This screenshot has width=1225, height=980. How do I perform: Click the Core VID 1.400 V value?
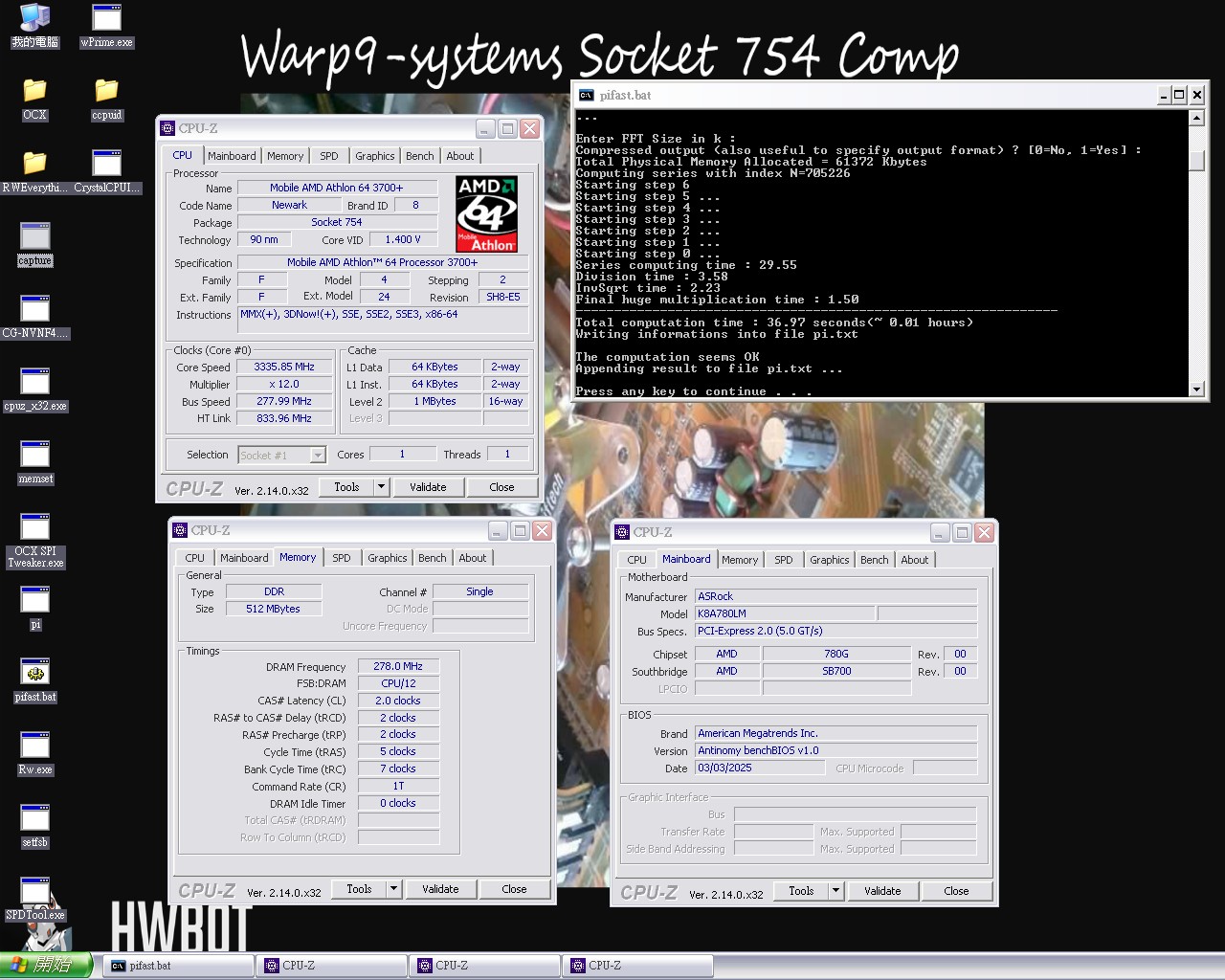(x=402, y=239)
